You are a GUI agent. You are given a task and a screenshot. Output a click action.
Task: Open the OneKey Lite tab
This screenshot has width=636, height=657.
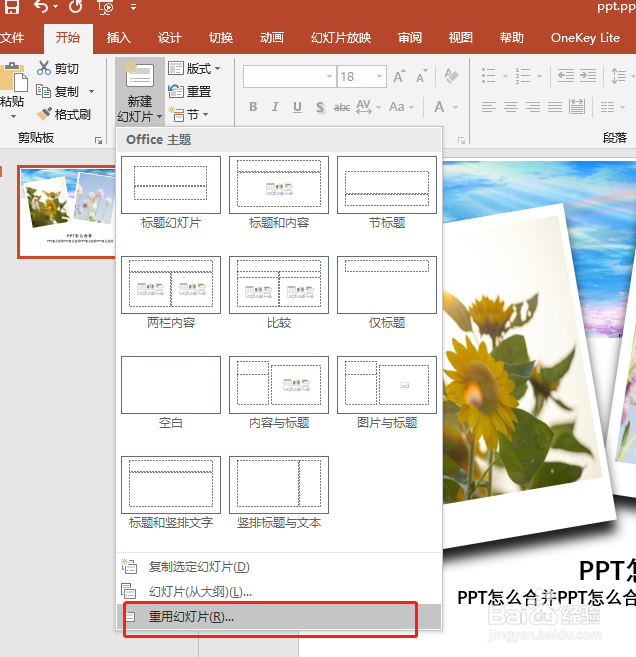585,38
